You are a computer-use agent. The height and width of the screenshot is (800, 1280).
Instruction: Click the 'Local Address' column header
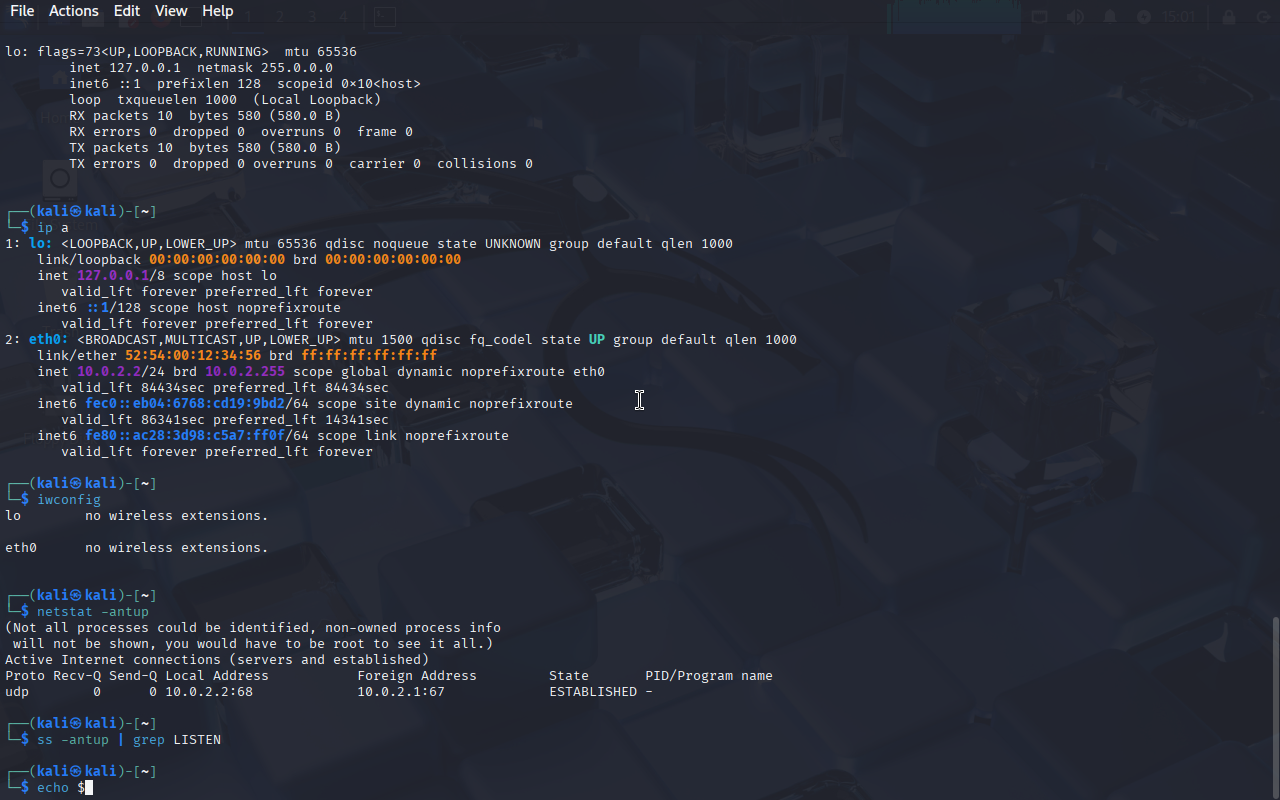coord(217,676)
